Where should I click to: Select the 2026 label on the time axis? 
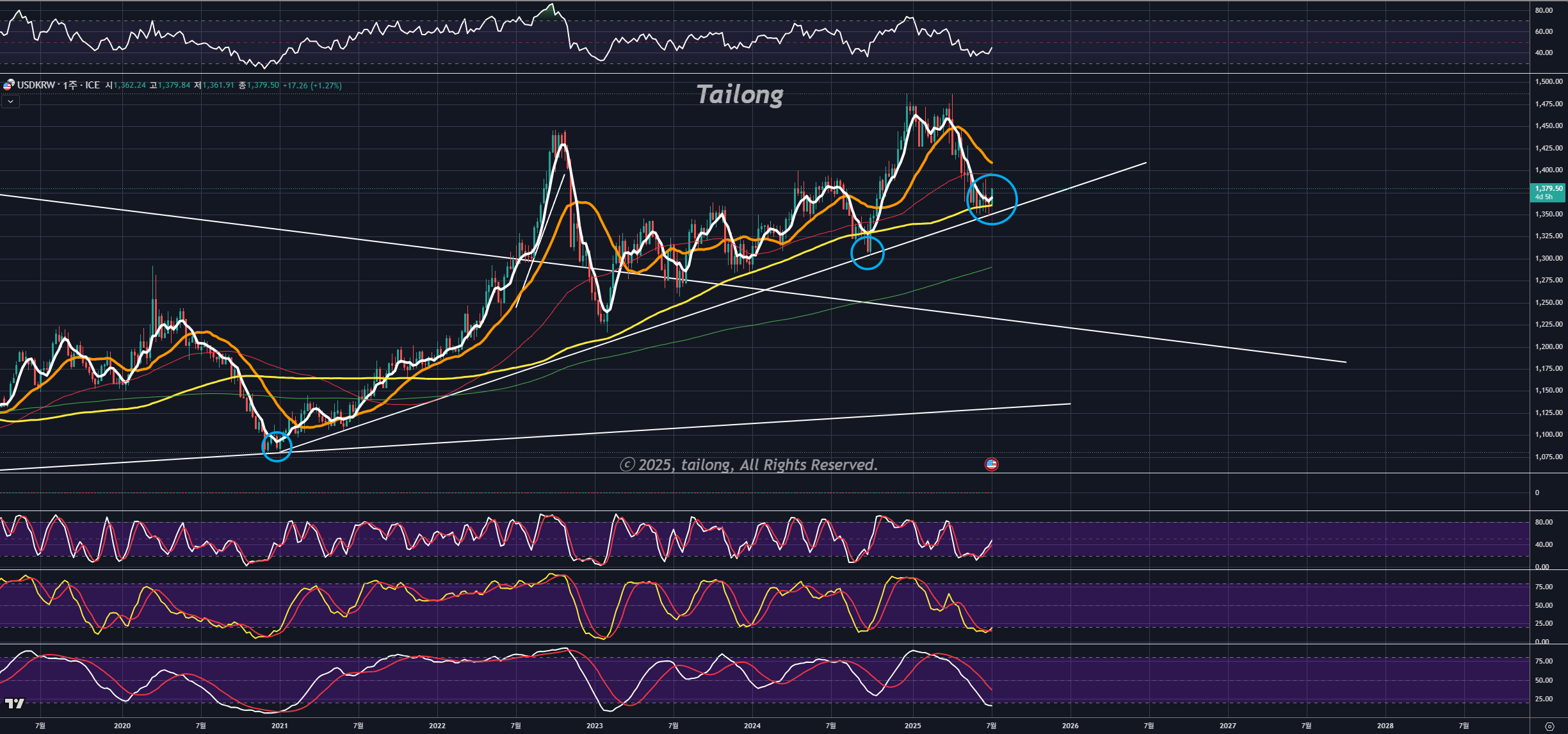1070,726
